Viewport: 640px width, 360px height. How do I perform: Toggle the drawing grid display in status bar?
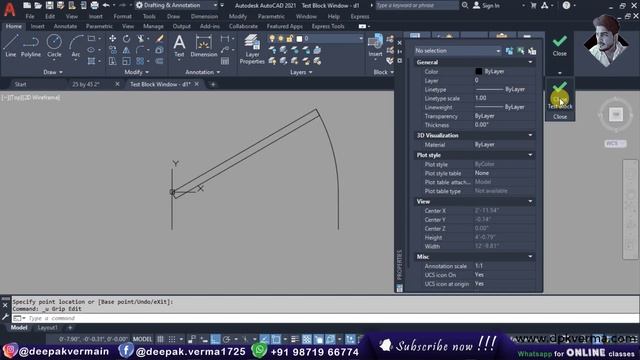pyautogui.click(x=160, y=339)
